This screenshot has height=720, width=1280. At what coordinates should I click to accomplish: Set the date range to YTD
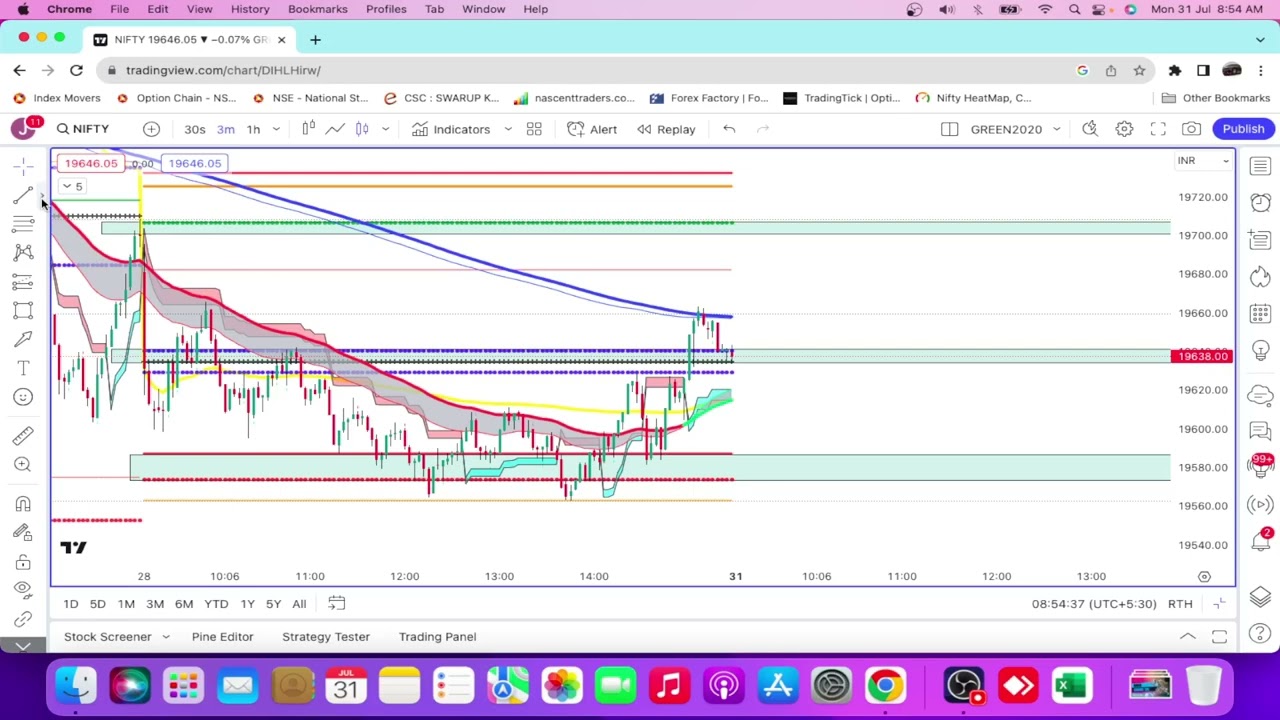pyautogui.click(x=216, y=604)
